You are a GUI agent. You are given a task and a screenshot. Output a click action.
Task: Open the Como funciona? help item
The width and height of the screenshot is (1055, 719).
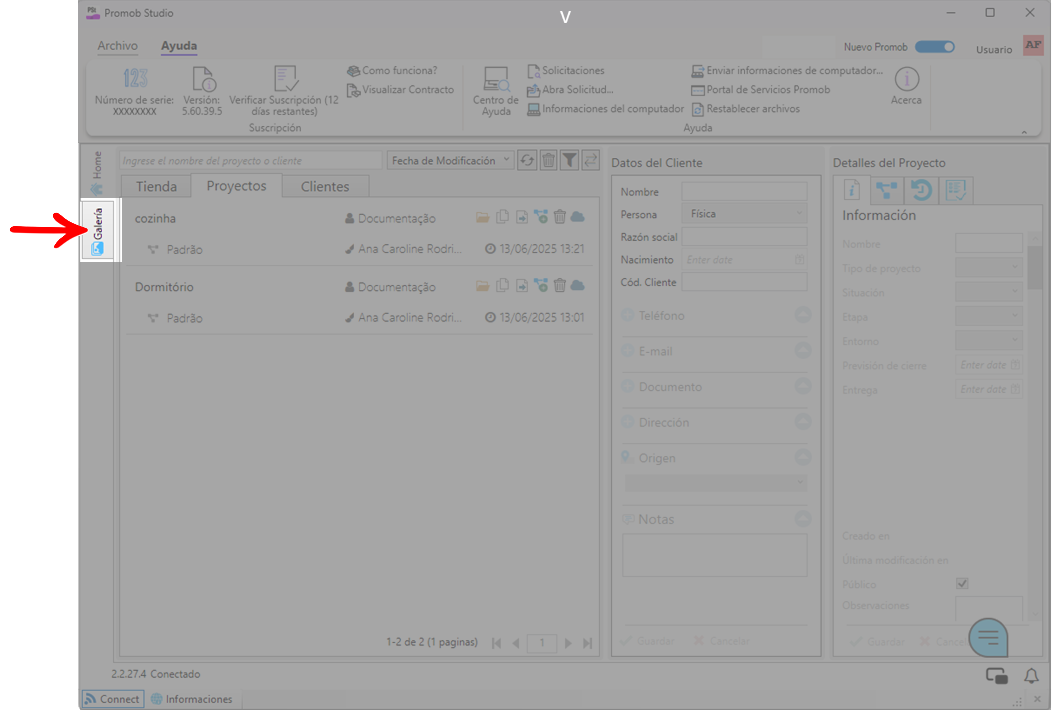click(x=392, y=71)
